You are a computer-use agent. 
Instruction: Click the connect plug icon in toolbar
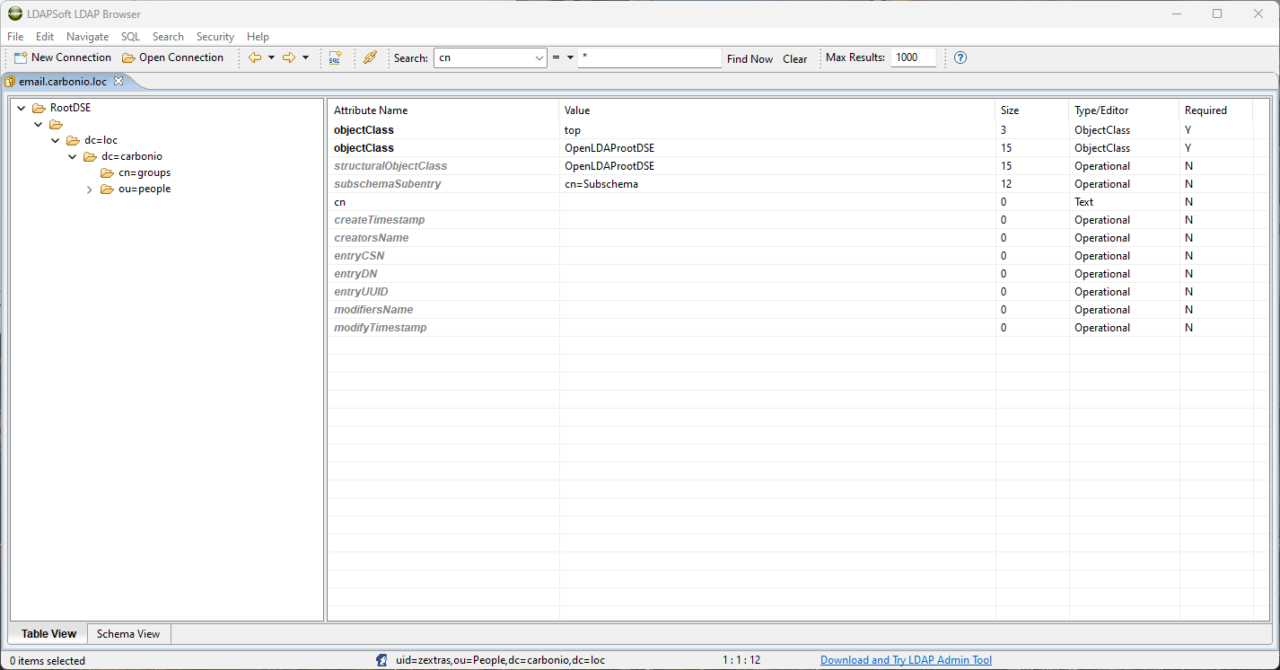370,58
